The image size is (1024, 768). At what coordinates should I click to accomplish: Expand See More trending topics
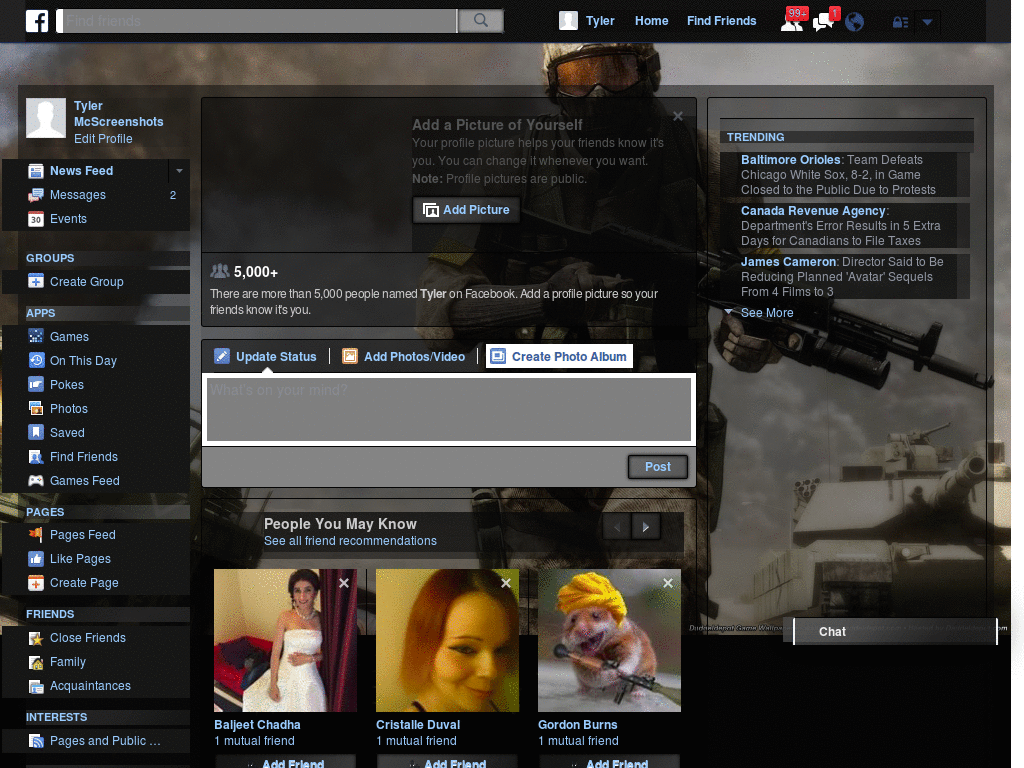(x=766, y=313)
